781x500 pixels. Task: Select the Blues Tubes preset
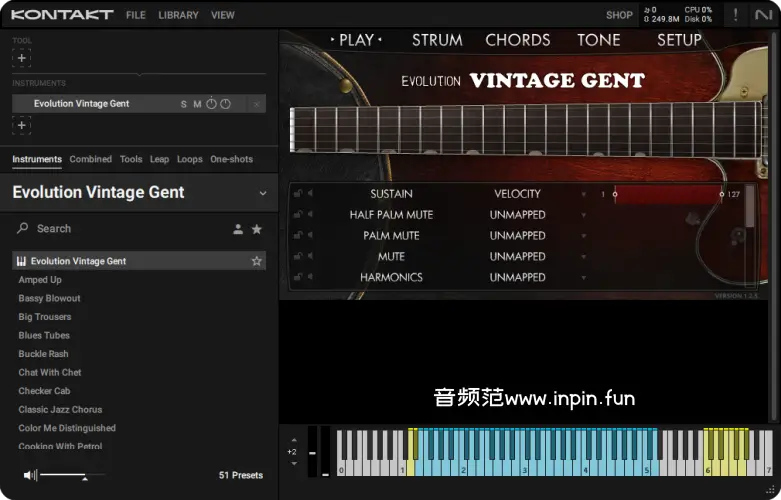(44, 335)
